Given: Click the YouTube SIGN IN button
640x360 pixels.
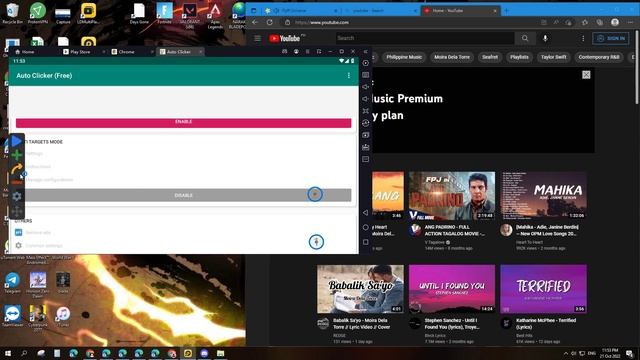Looking at the screenshot, I should (611, 38).
